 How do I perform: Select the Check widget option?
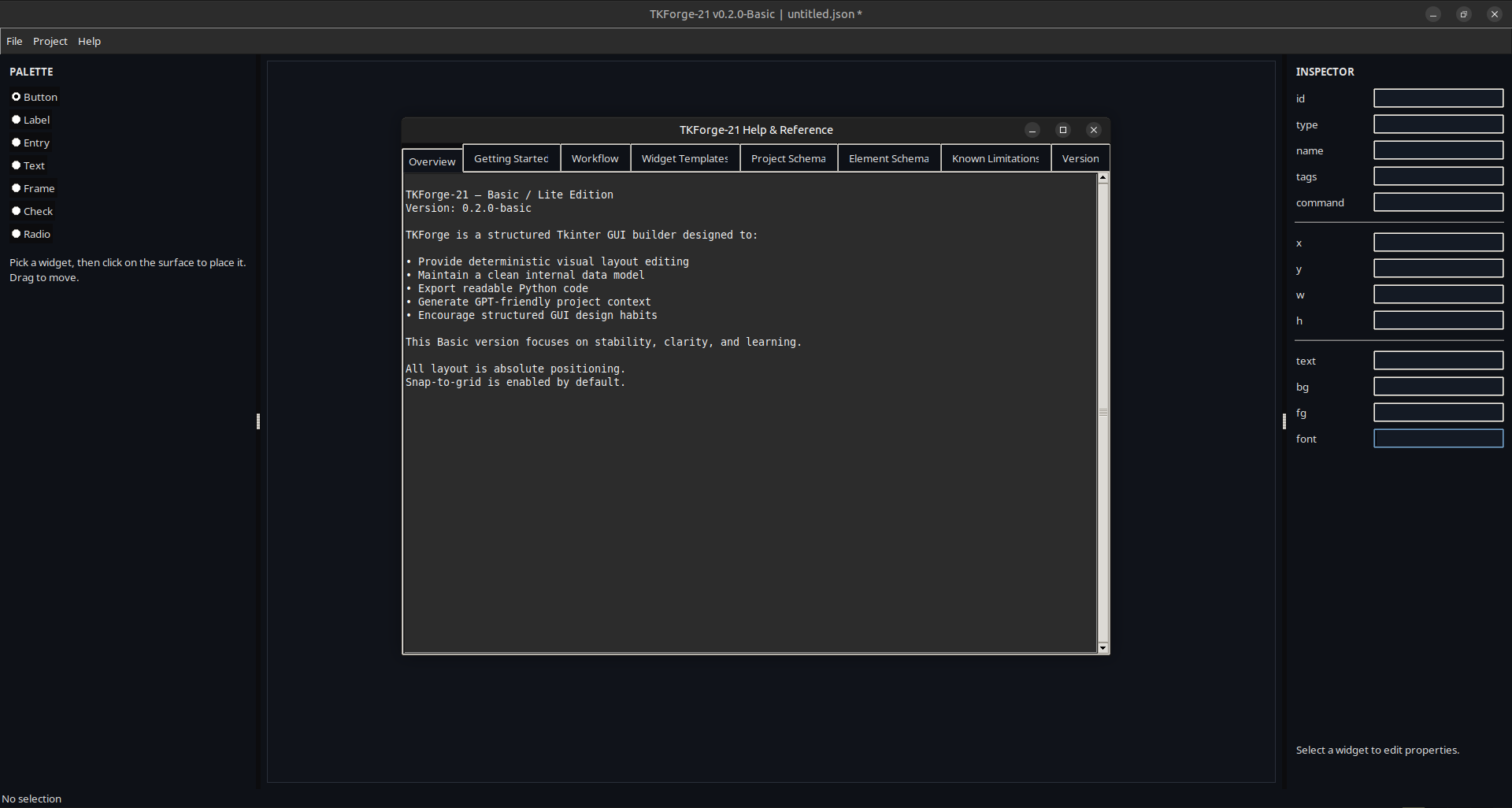pyautogui.click(x=17, y=211)
